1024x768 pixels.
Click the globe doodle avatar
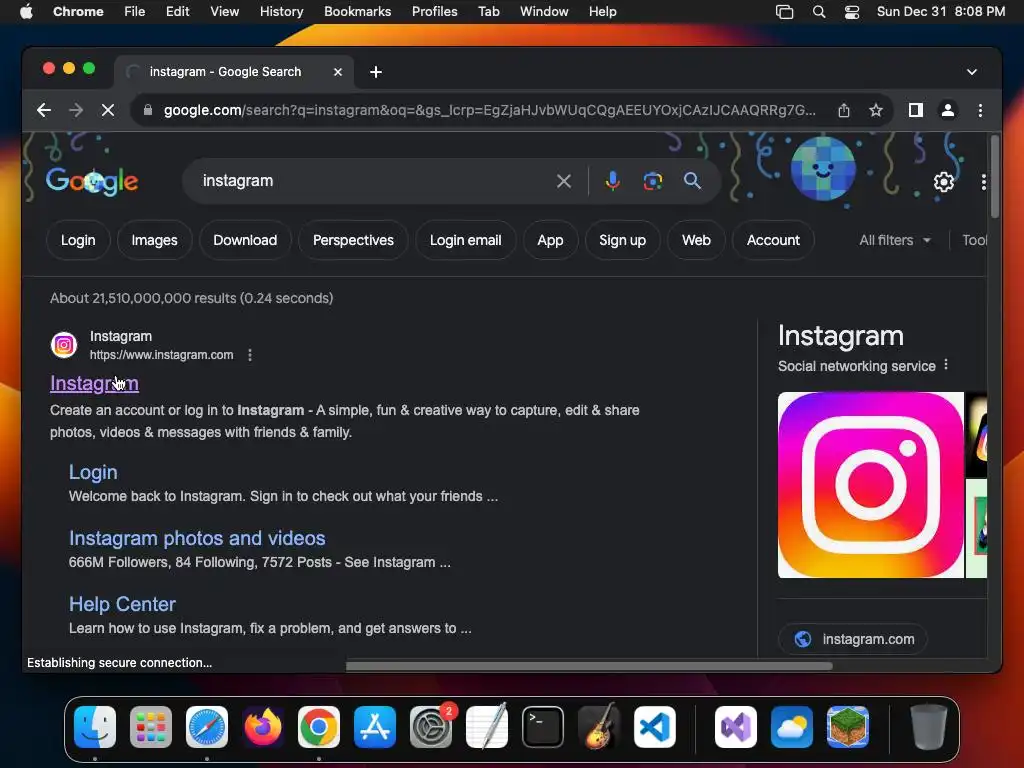[x=823, y=168]
